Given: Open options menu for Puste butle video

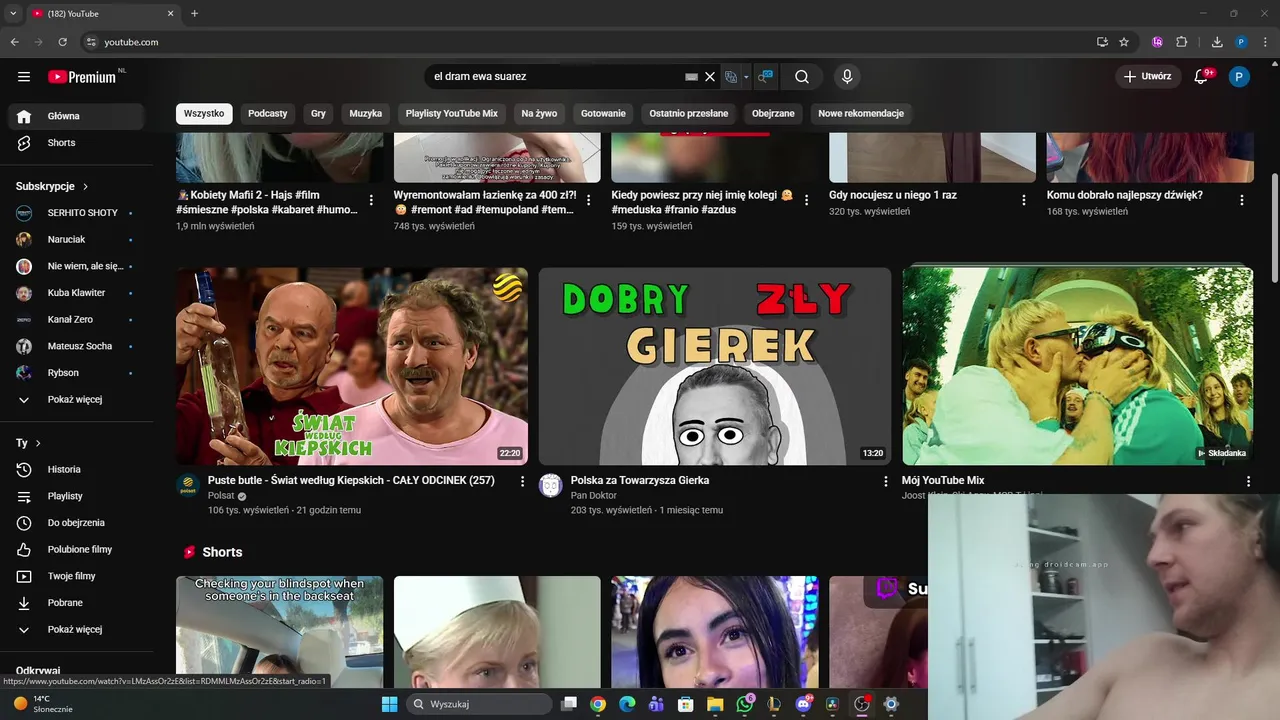Looking at the screenshot, I should click(522, 481).
